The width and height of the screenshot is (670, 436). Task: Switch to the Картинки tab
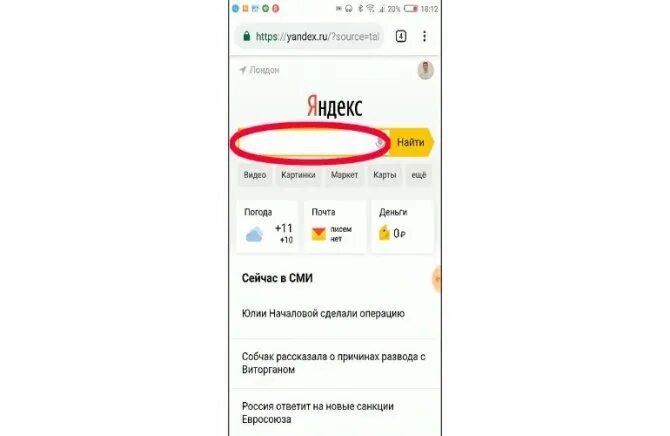click(298, 175)
